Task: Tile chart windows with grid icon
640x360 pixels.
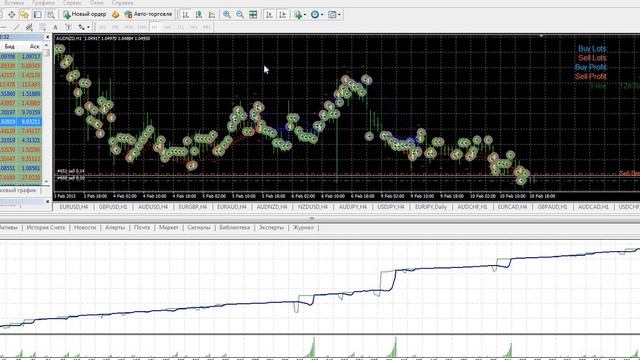Action: [253, 15]
